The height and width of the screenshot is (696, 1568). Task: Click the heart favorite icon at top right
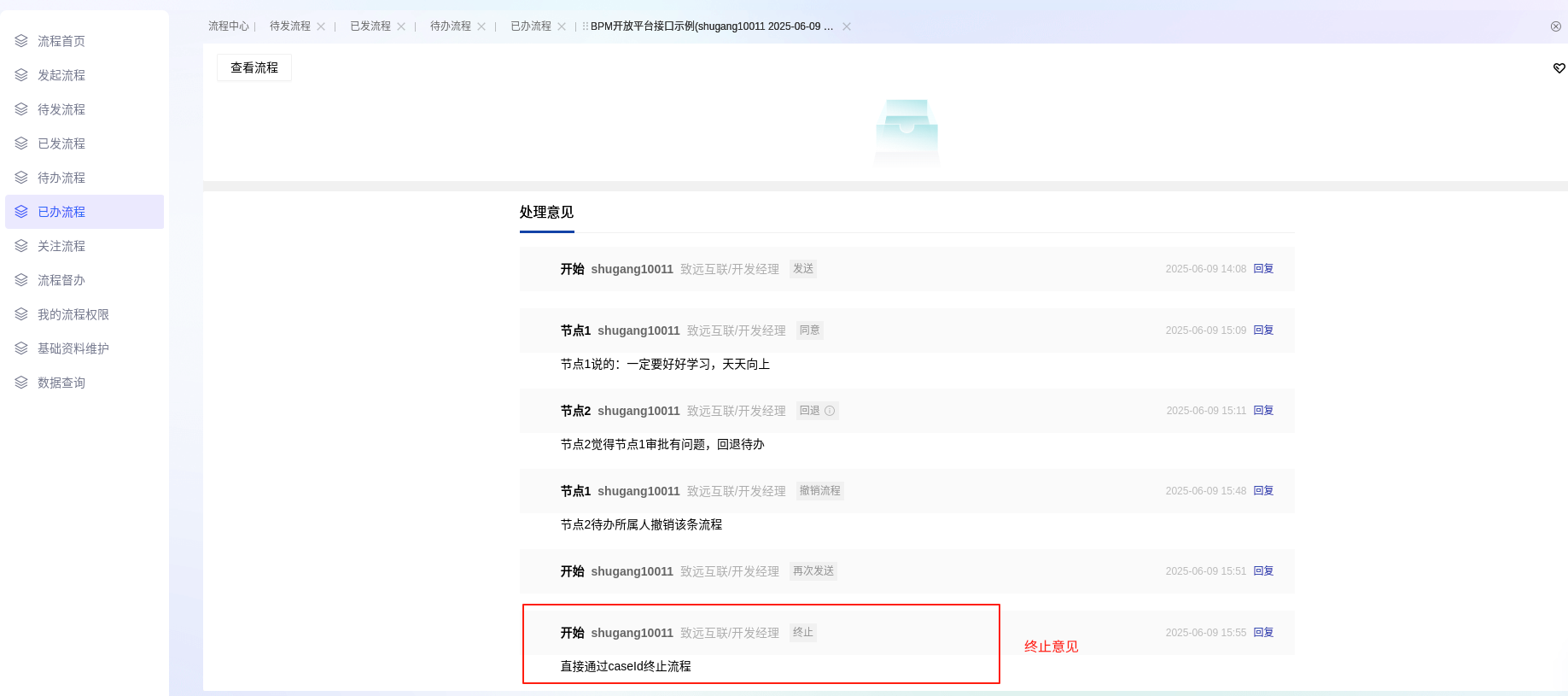(1559, 68)
